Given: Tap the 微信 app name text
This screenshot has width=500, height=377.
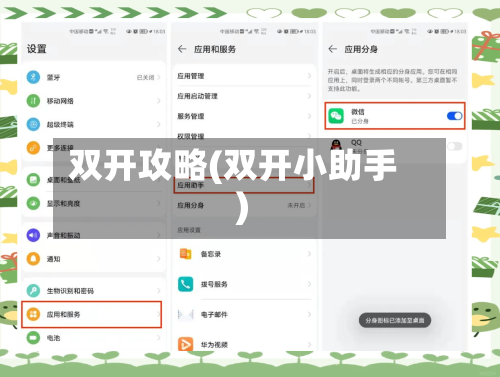Looking at the screenshot, I should click(x=358, y=112).
